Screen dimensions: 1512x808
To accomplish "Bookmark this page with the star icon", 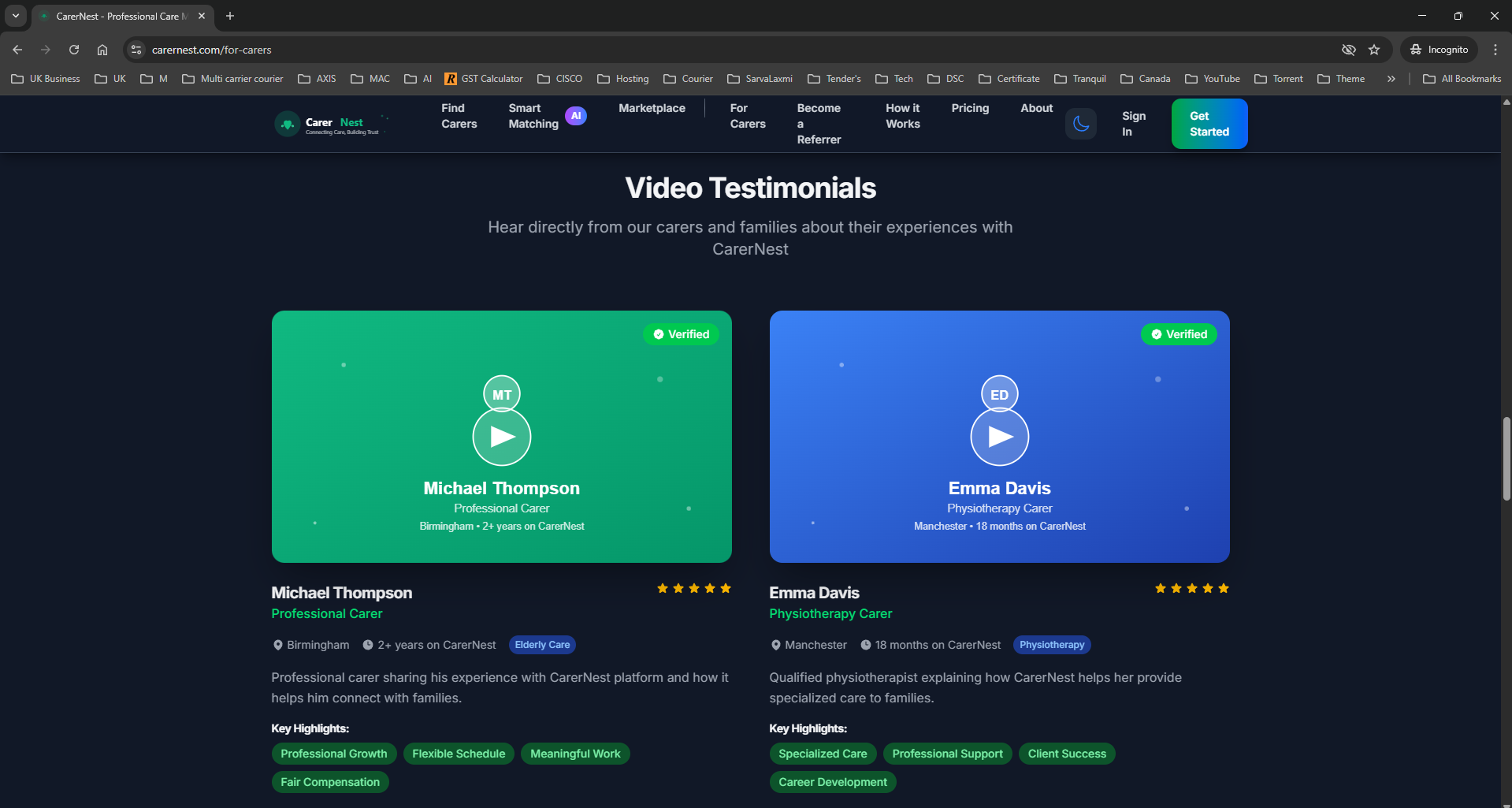I will (1374, 50).
